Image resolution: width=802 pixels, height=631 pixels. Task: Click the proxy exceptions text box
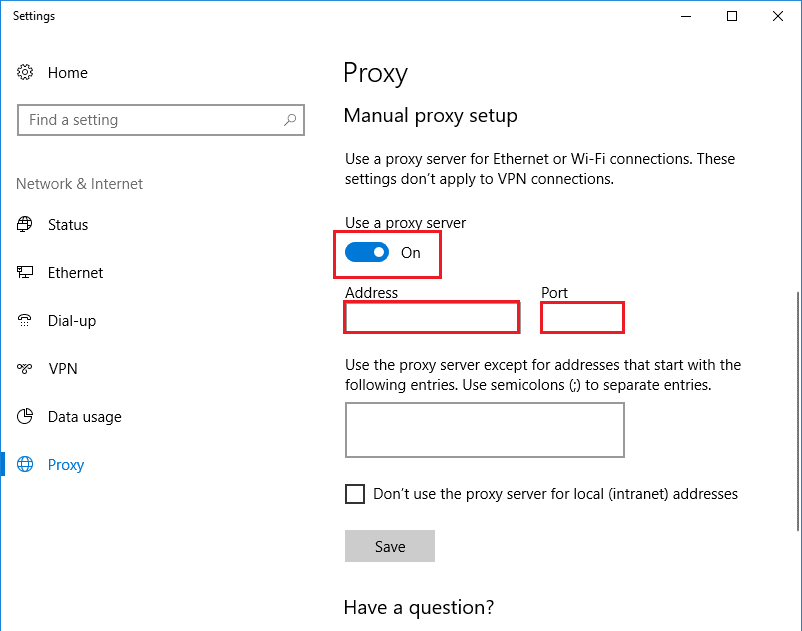484,430
